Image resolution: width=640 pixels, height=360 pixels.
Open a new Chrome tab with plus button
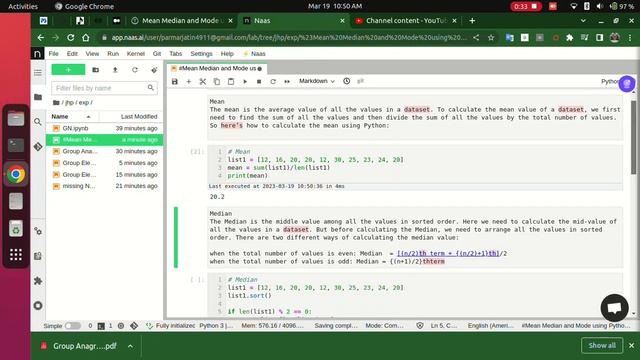click(x=472, y=20)
